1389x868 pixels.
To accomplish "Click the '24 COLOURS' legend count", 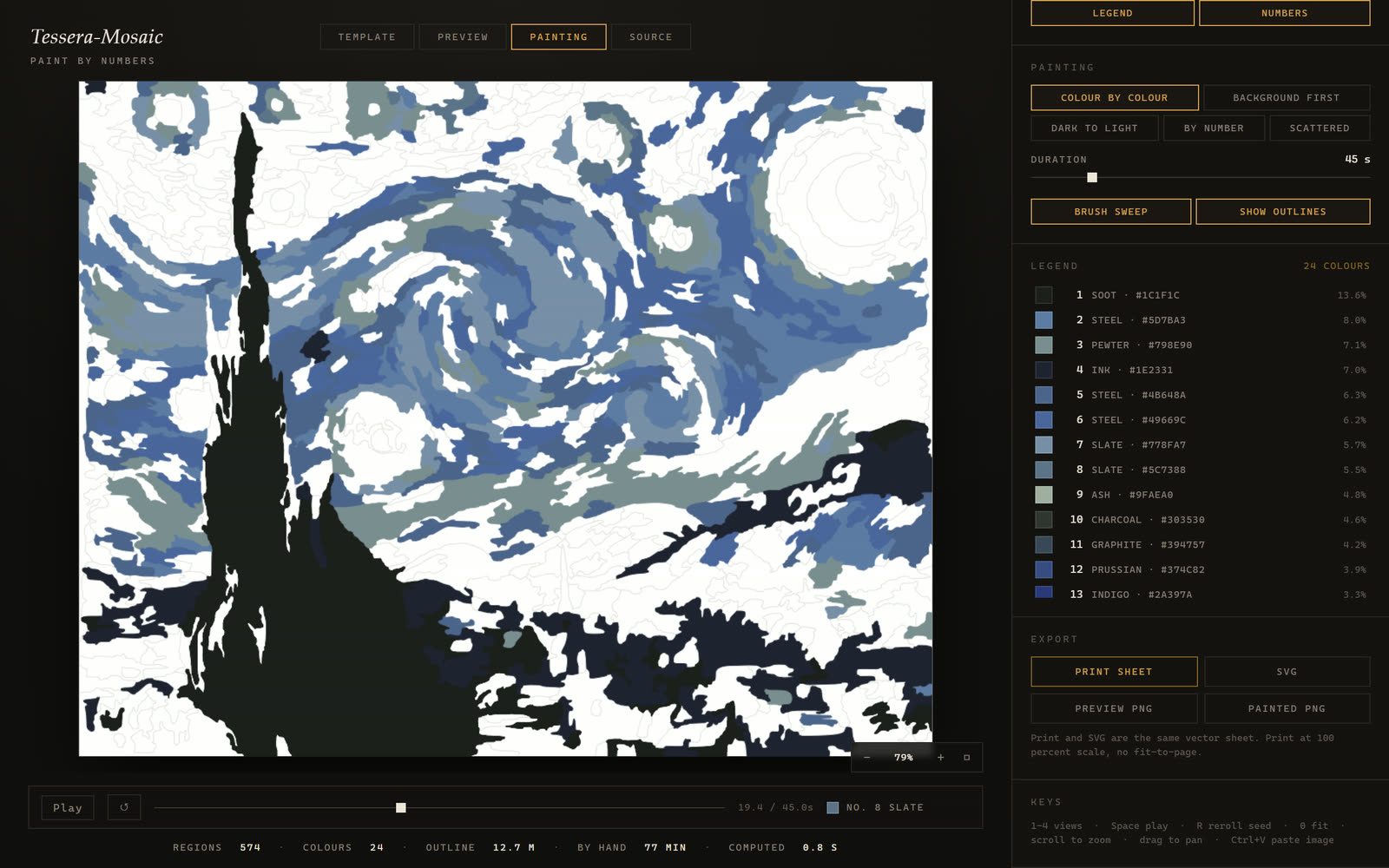I will coord(1336,266).
